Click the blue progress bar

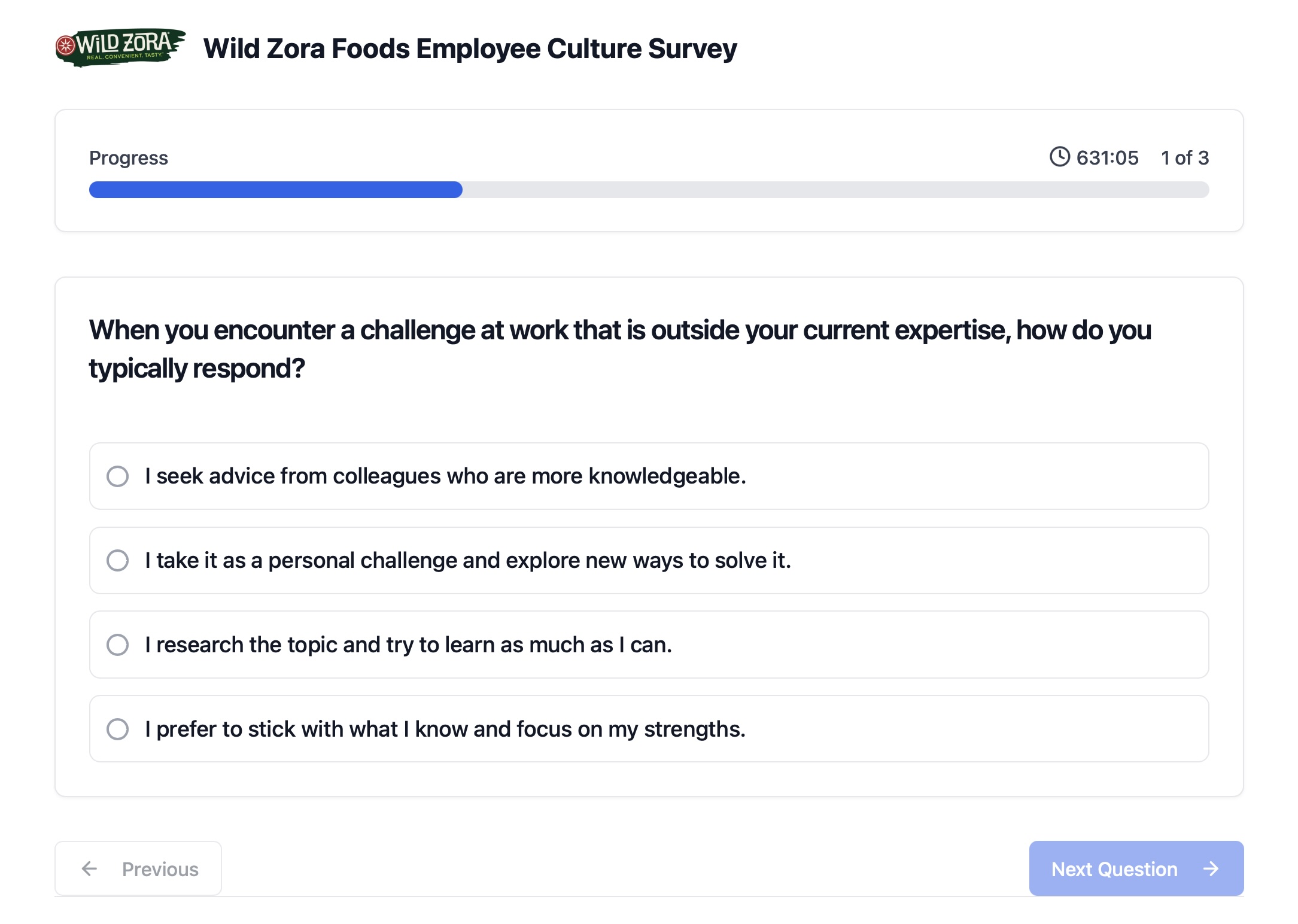[275, 190]
